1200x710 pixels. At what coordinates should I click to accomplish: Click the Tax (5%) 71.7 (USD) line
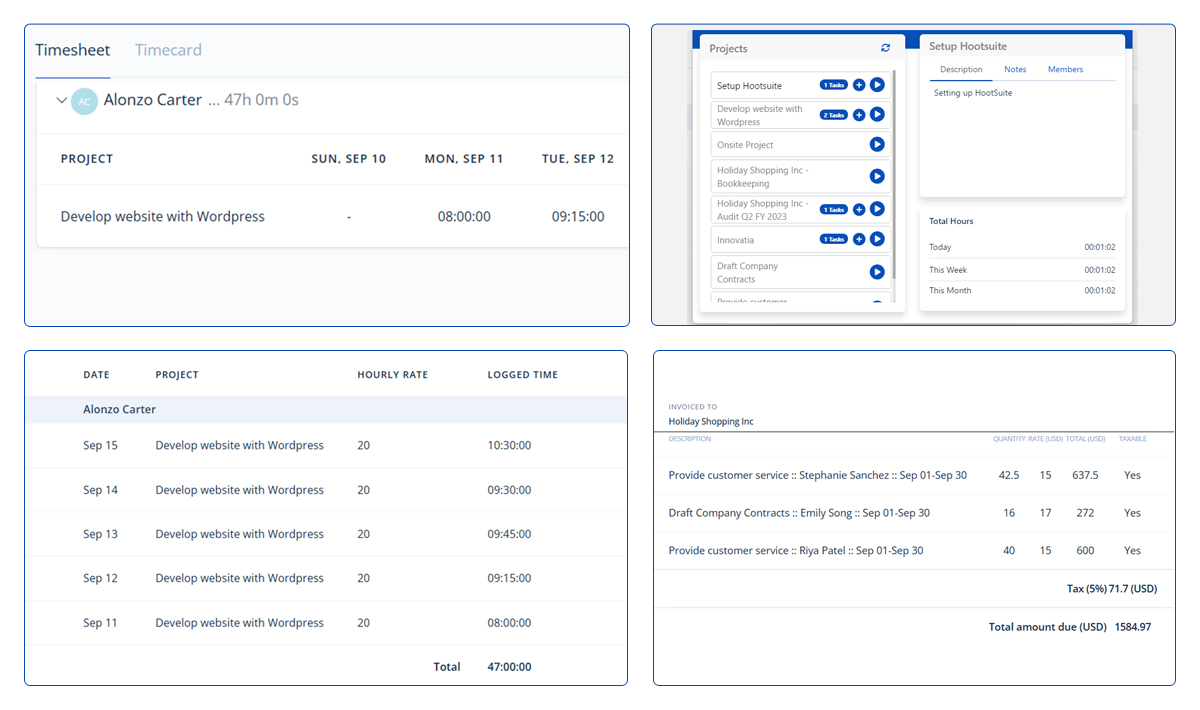pyautogui.click(x=1112, y=589)
